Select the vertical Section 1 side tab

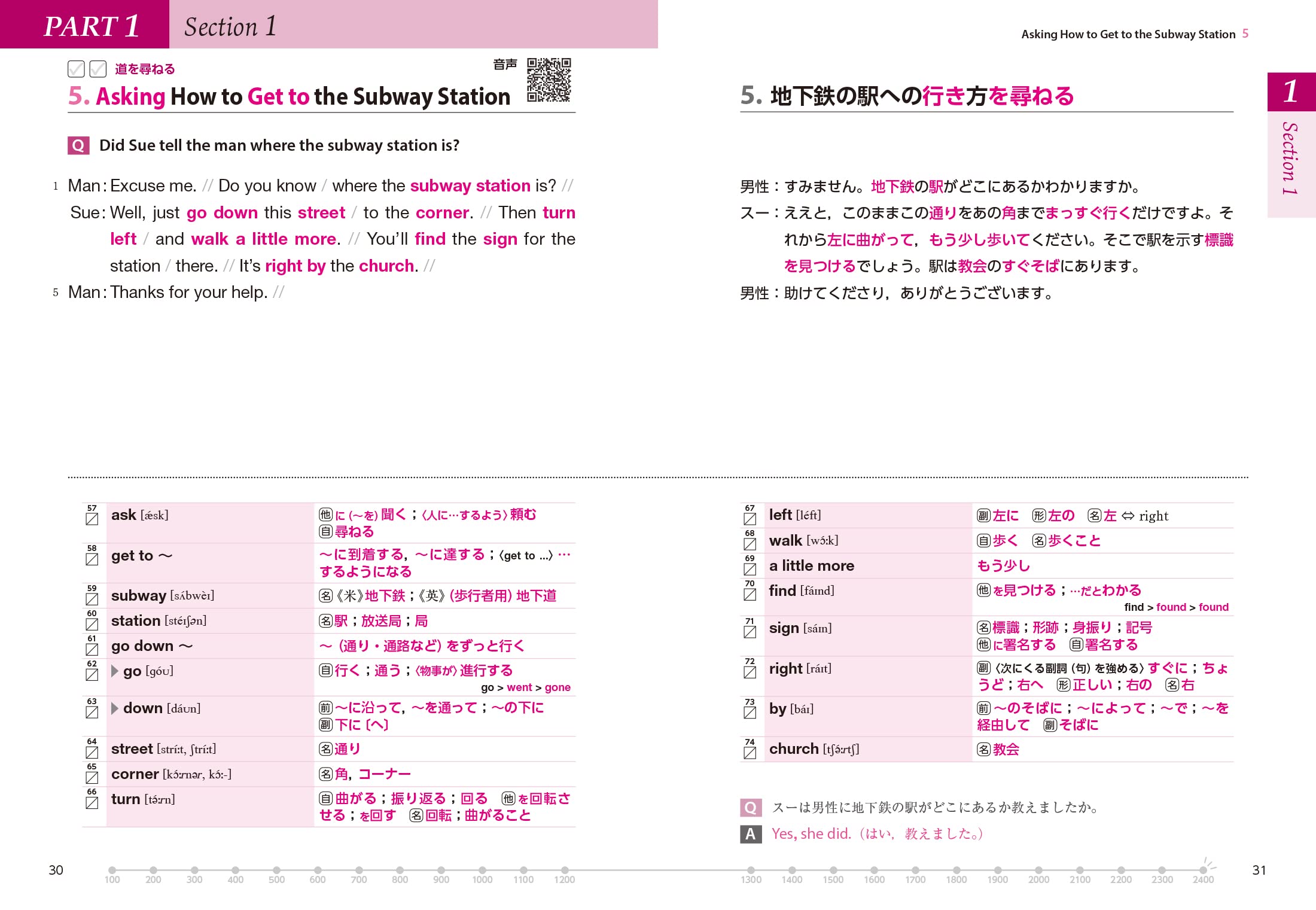pyautogui.click(x=1290, y=159)
